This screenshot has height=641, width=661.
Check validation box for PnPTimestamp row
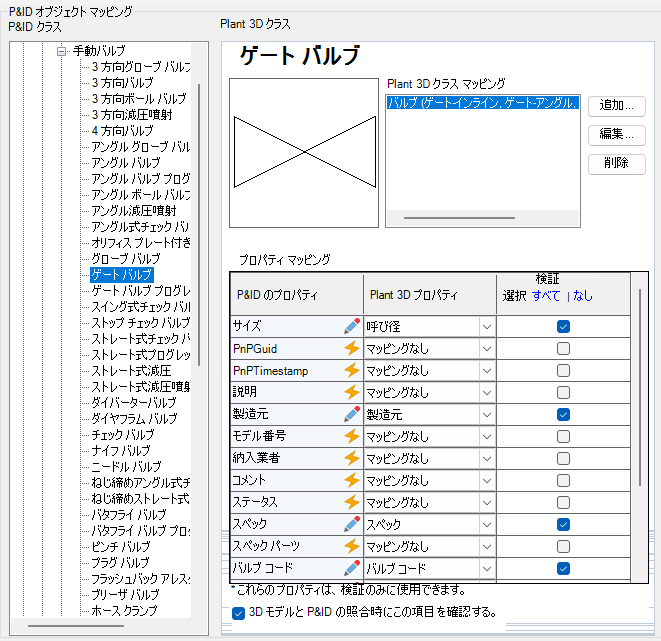pos(563,370)
